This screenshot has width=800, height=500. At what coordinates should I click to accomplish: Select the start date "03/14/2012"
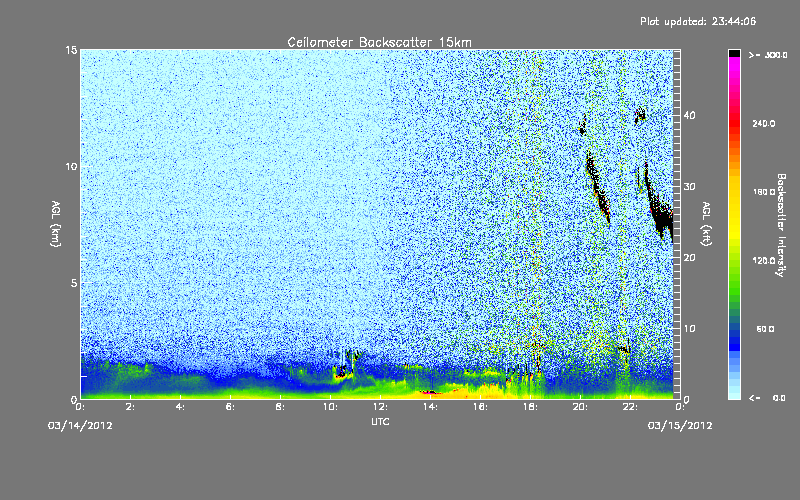pos(80,426)
